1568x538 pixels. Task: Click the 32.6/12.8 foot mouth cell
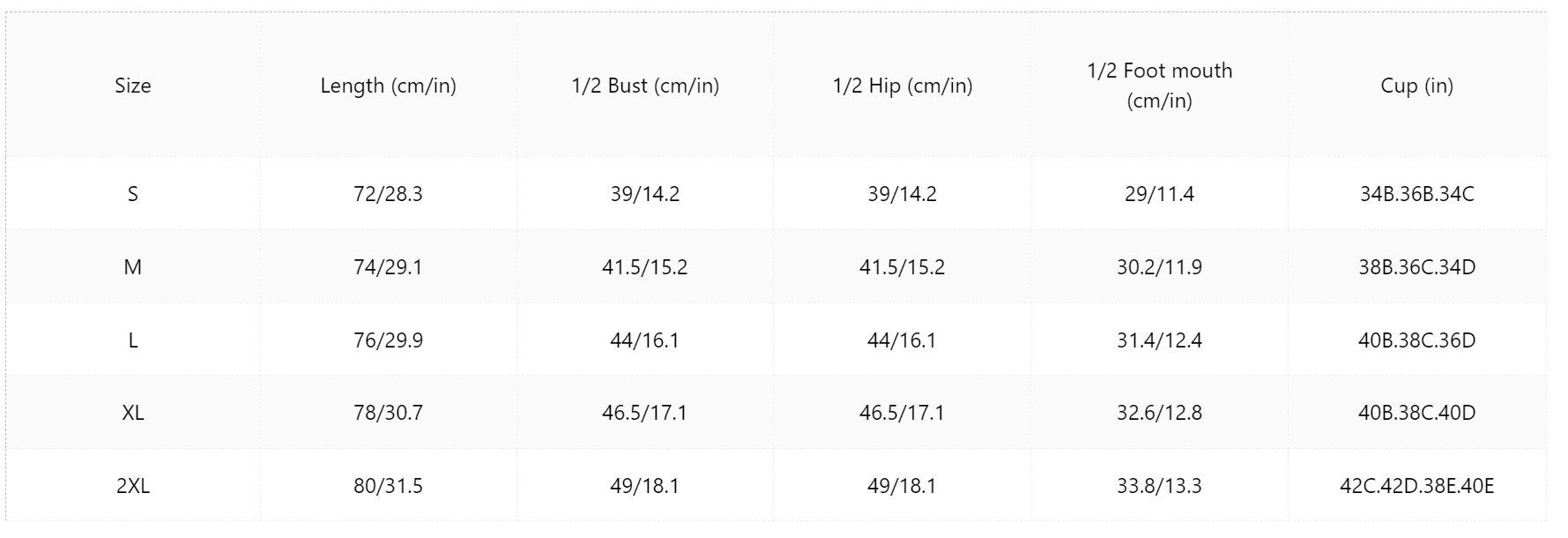tap(1160, 413)
